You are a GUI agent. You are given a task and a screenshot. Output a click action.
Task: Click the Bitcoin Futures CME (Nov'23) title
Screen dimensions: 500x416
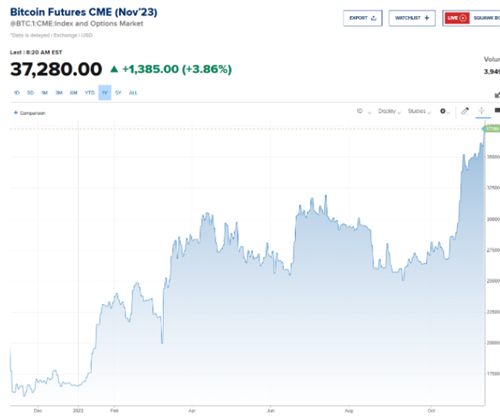pos(84,12)
